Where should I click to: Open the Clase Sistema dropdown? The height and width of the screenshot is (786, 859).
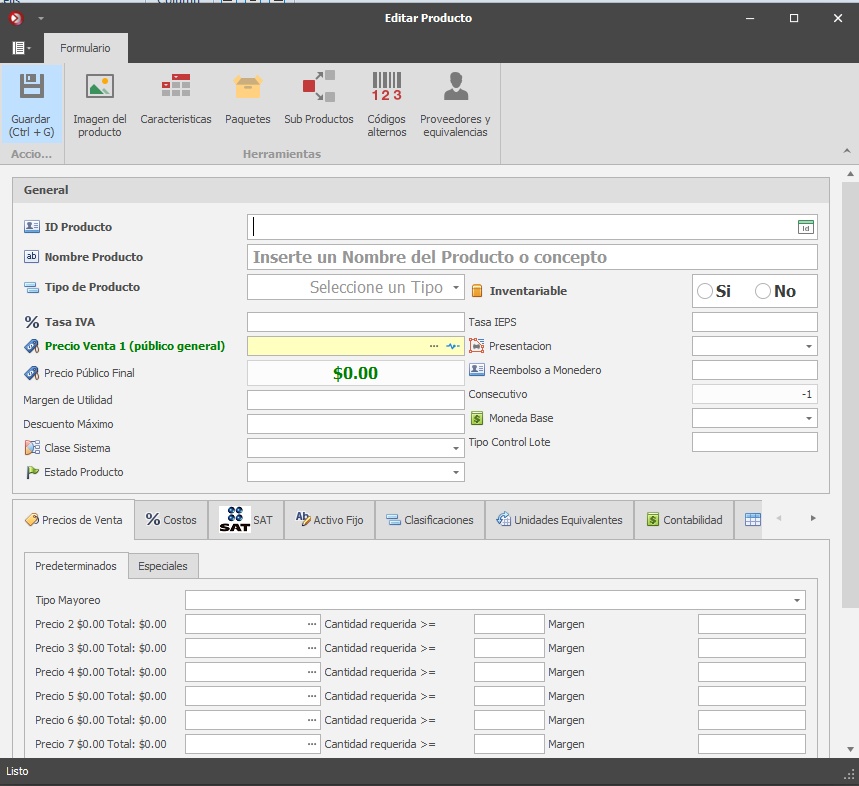[456, 448]
